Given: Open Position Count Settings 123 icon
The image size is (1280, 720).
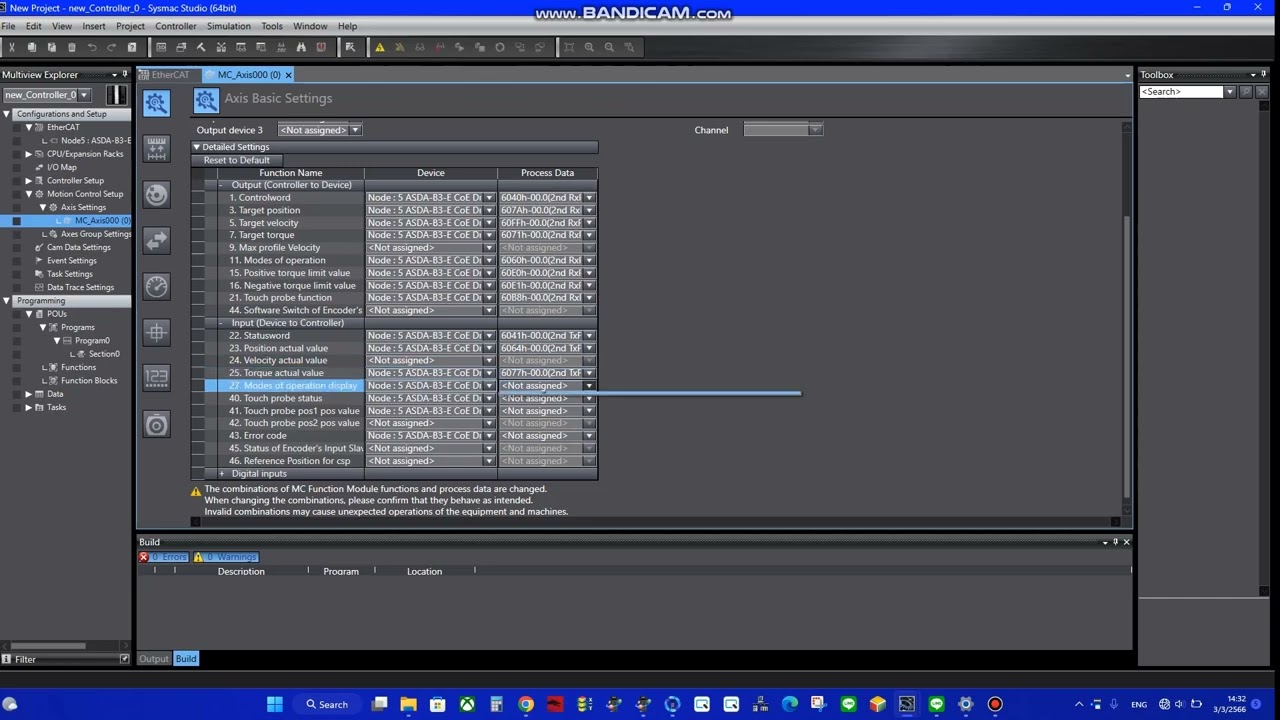Looking at the screenshot, I should [x=156, y=377].
